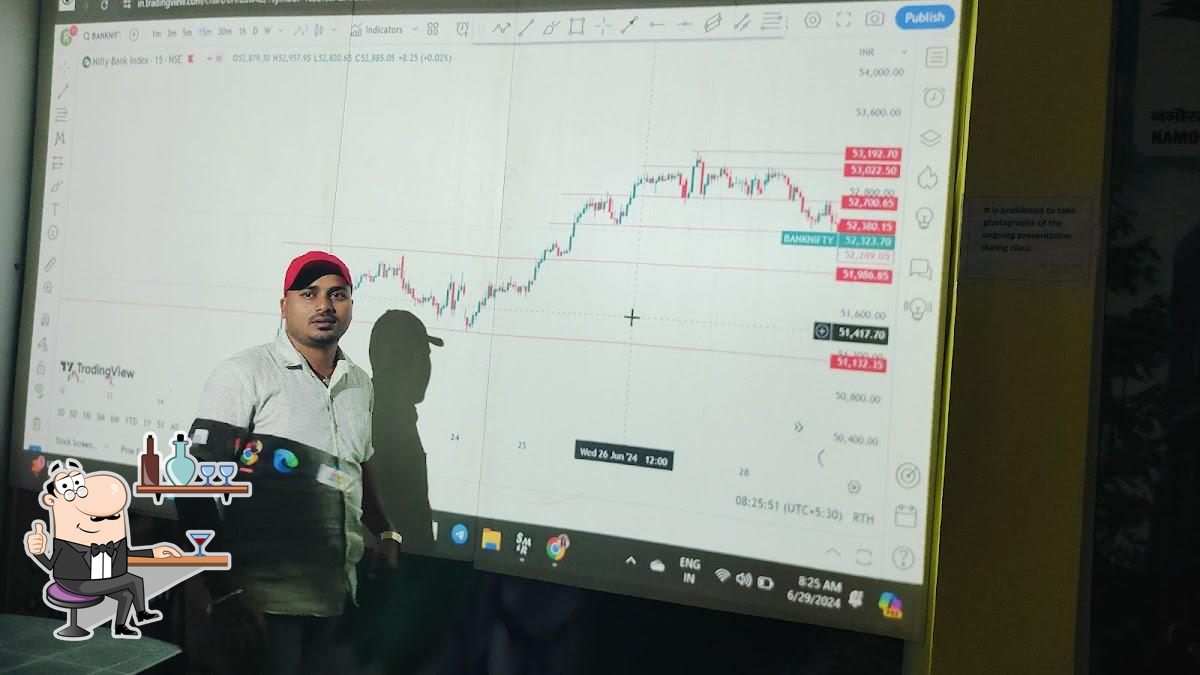Show hidden tray icons chevron
This screenshot has width=1200, height=675.
pyautogui.click(x=631, y=561)
